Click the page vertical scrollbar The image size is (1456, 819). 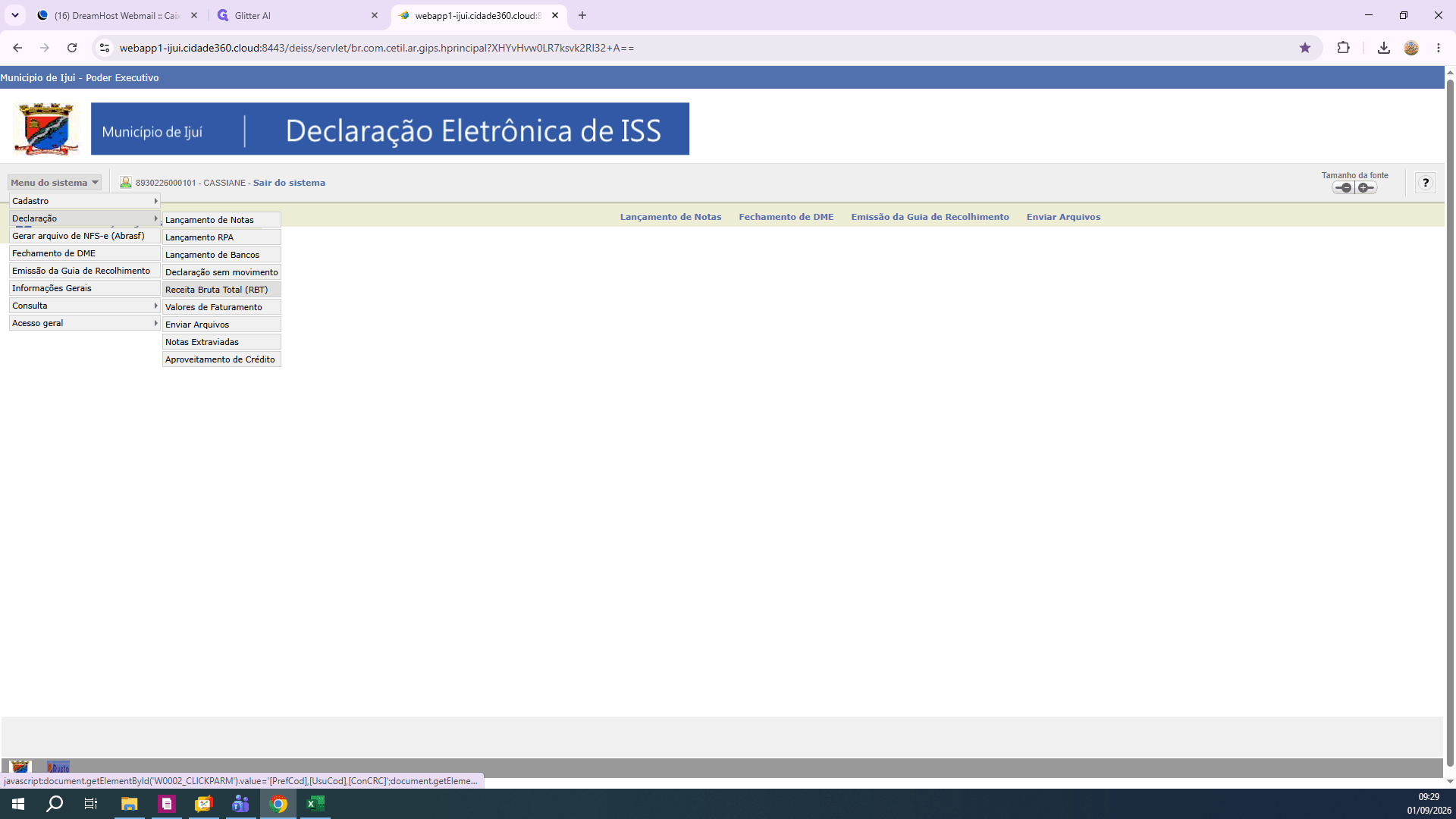point(1450,425)
